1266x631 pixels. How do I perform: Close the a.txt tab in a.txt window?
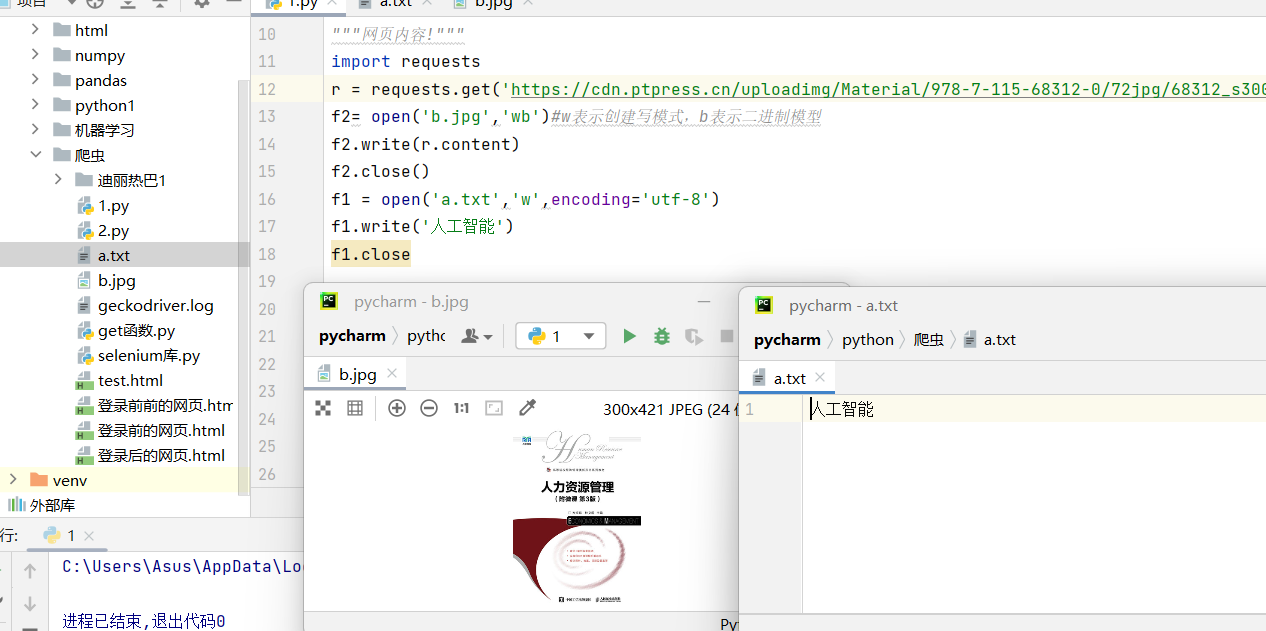(x=820, y=377)
